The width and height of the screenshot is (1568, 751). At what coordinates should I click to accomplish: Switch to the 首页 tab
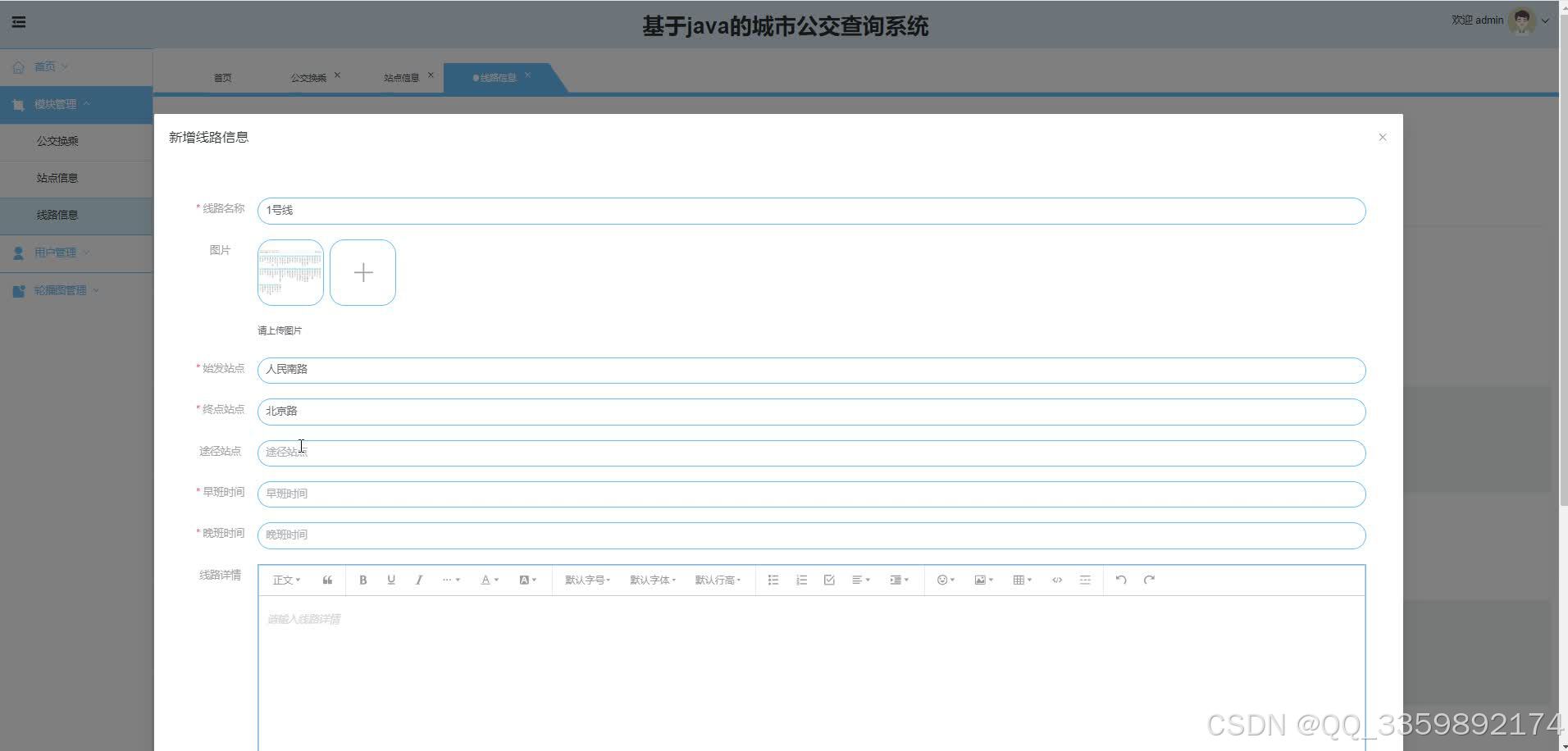click(223, 78)
